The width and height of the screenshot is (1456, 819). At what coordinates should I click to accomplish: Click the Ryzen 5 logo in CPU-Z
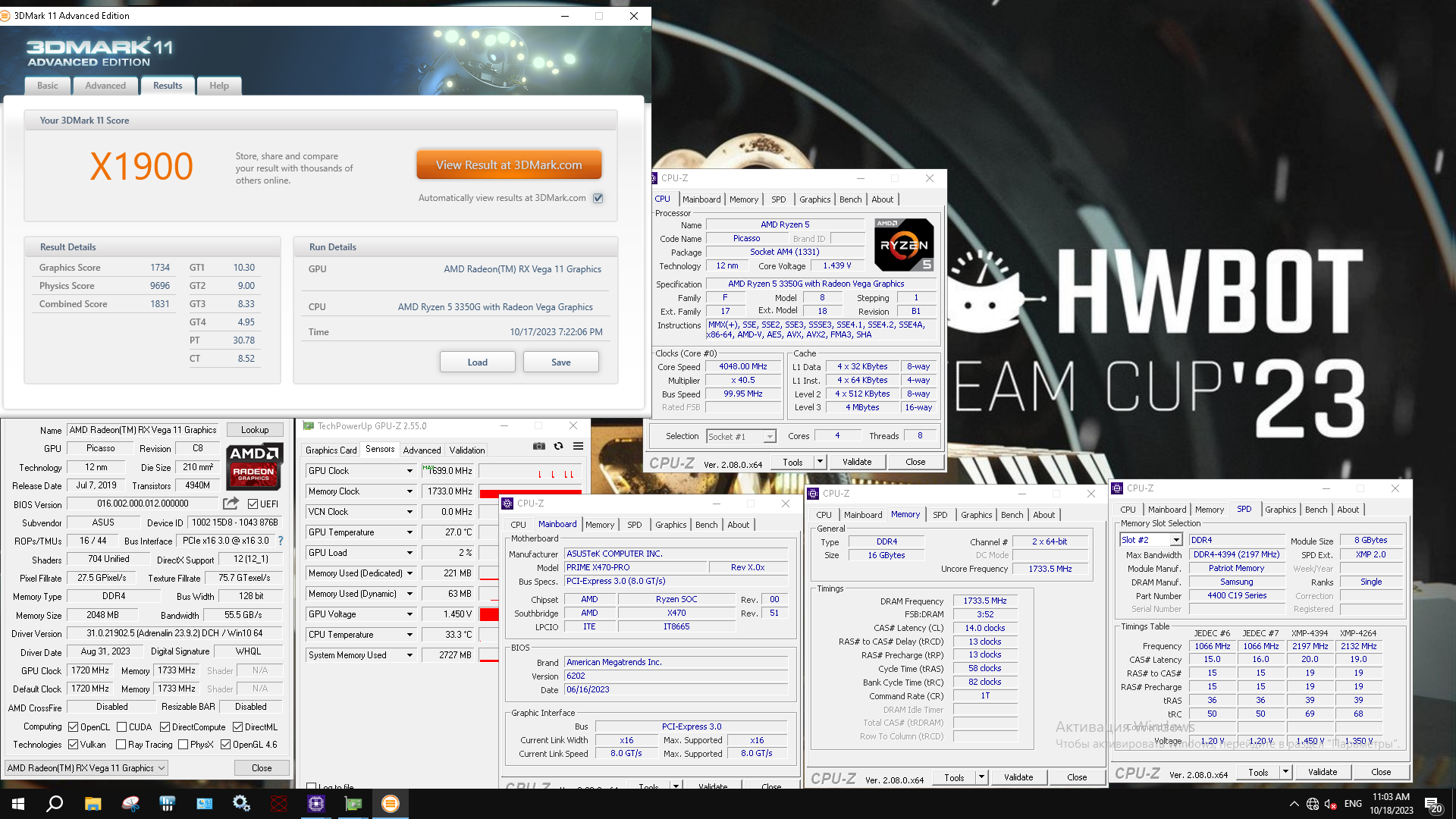pyautogui.click(x=904, y=244)
